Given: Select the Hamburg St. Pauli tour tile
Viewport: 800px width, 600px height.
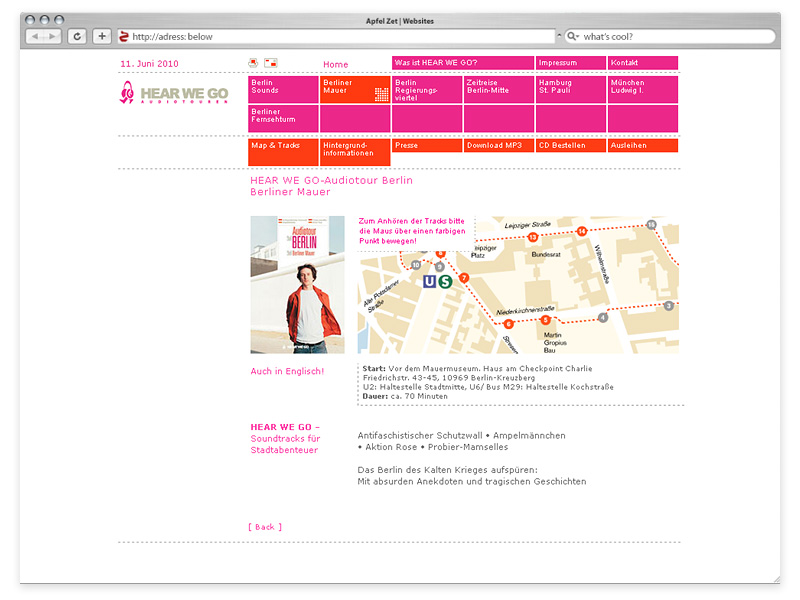Looking at the screenshot, I should [571, 89].
